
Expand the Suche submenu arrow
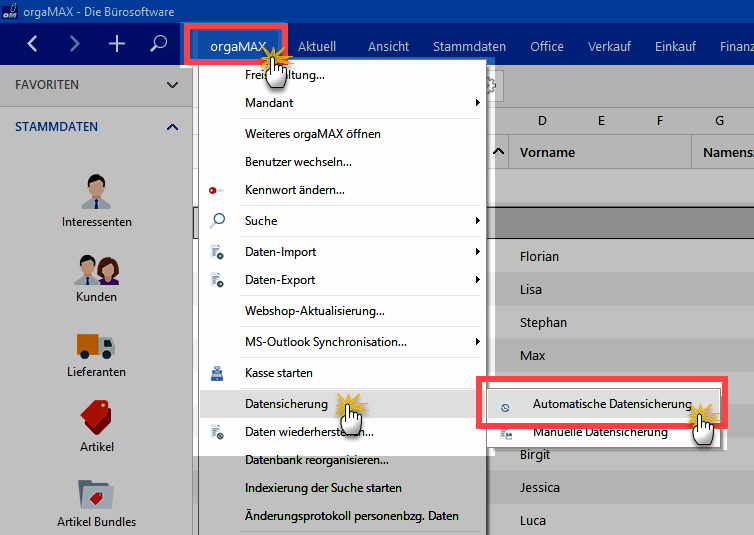tap(478, 221)
